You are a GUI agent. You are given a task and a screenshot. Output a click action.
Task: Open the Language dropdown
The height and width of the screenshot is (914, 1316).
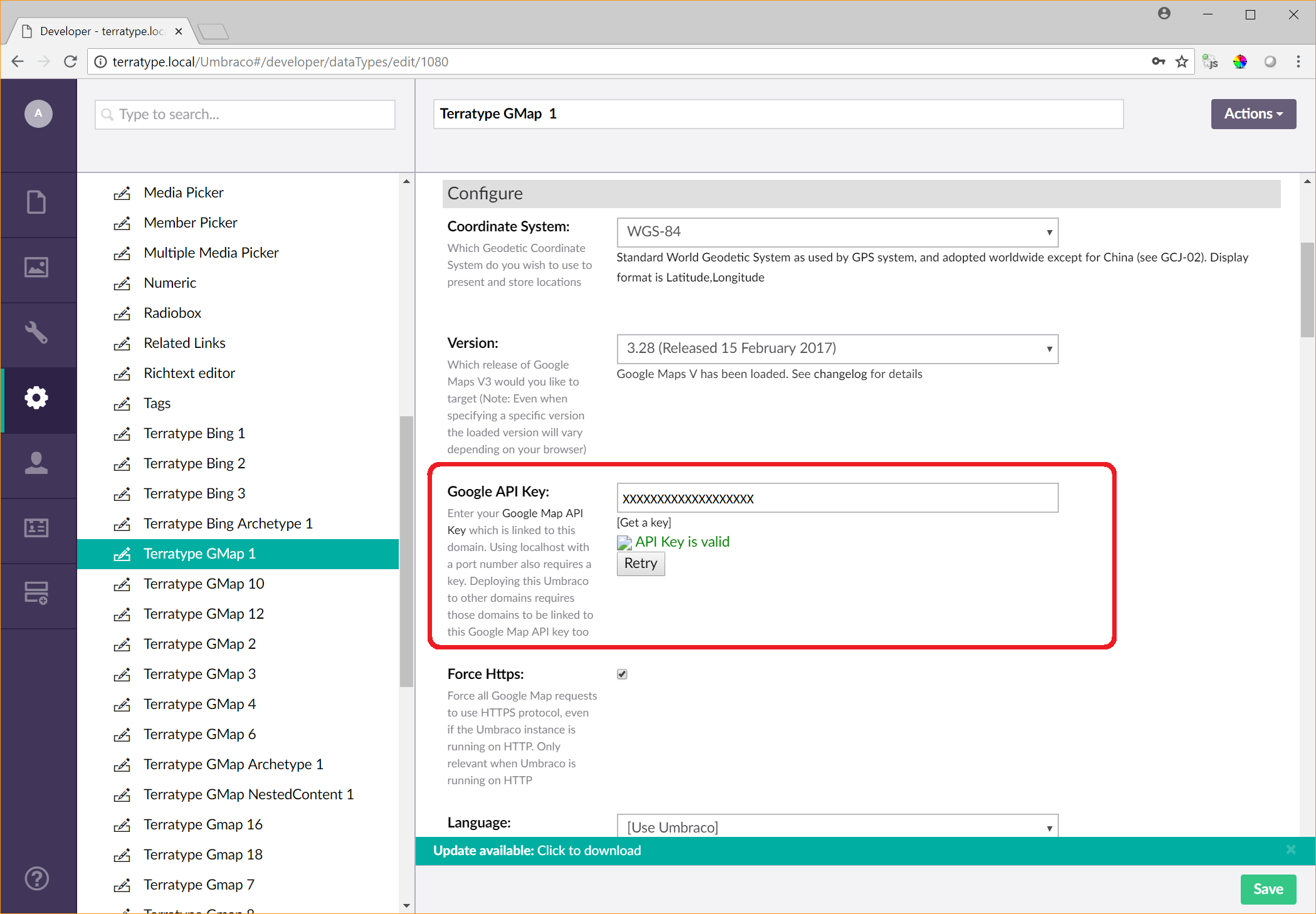click(x=838, y=826)
